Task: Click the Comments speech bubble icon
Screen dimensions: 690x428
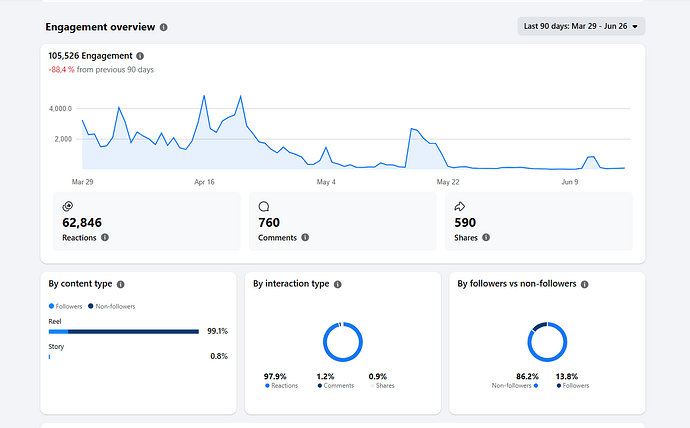Action: tap(264, 206)
